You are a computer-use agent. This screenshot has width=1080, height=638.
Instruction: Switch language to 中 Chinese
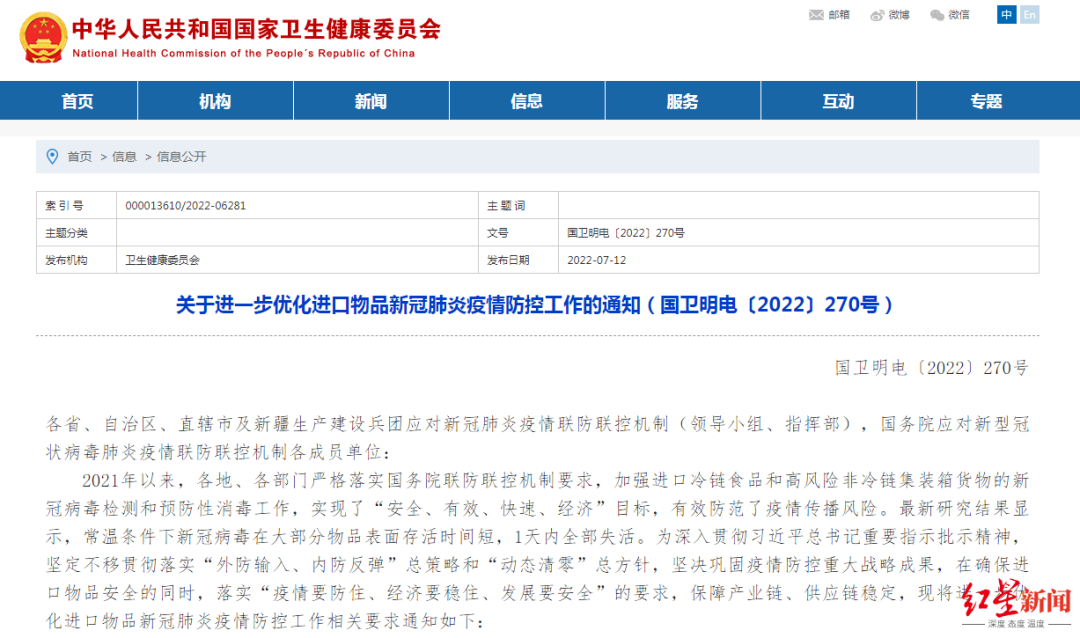click(1006, 14)
